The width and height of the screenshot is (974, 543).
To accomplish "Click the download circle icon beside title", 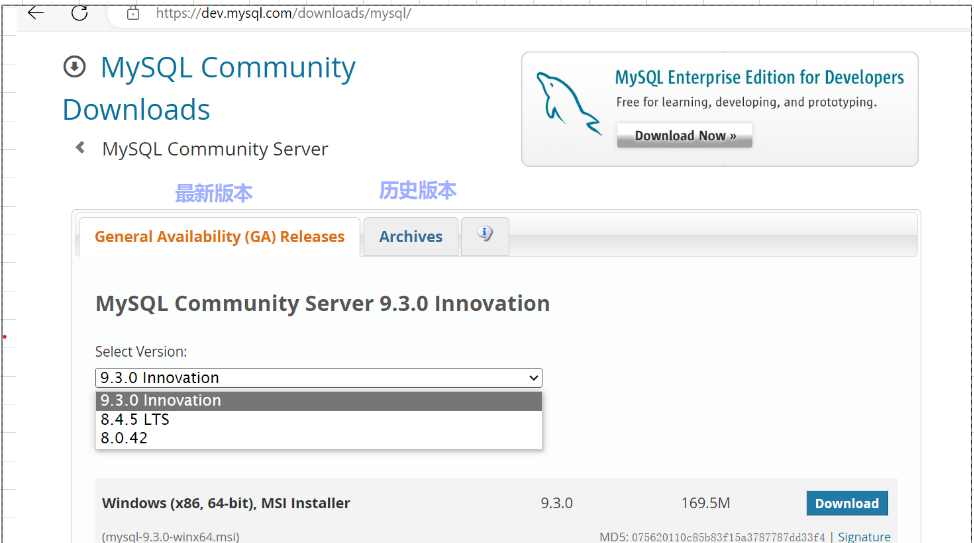I will (x=75, y=66).
